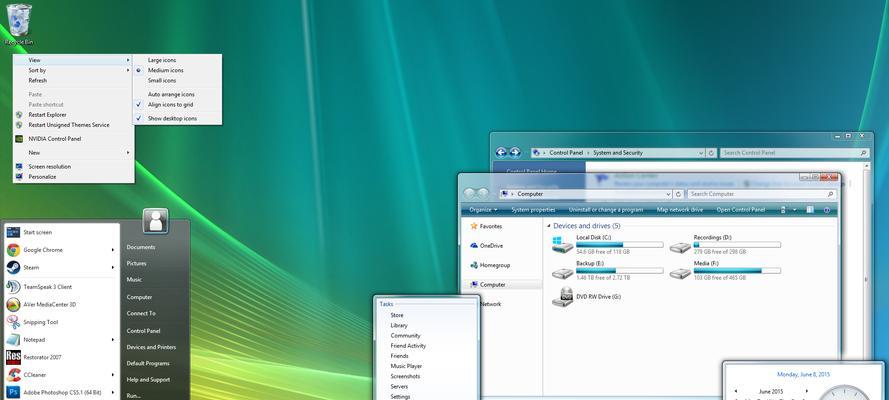
Task: Click Back arrow in Control Panel window
Action: 501,152
